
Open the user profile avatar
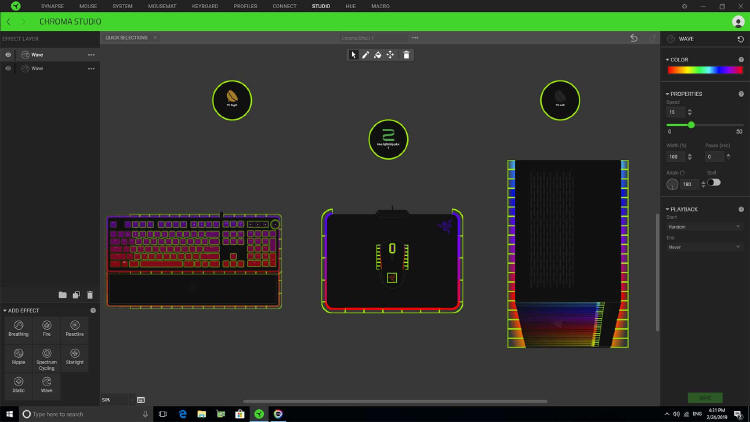738,22
